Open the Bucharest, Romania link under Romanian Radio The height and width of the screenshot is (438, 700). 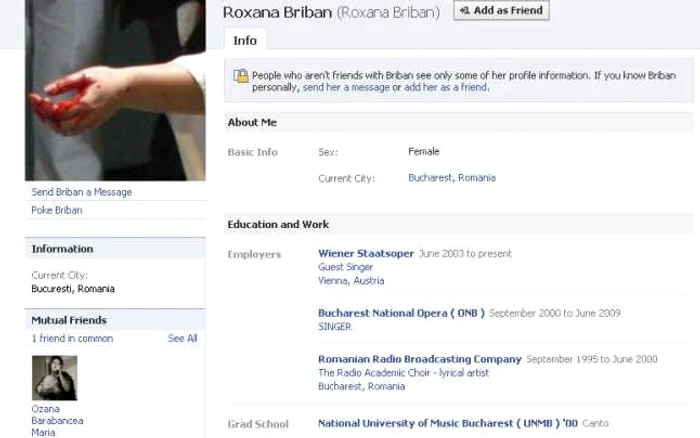pyautogui.click(x=362, y=387)
